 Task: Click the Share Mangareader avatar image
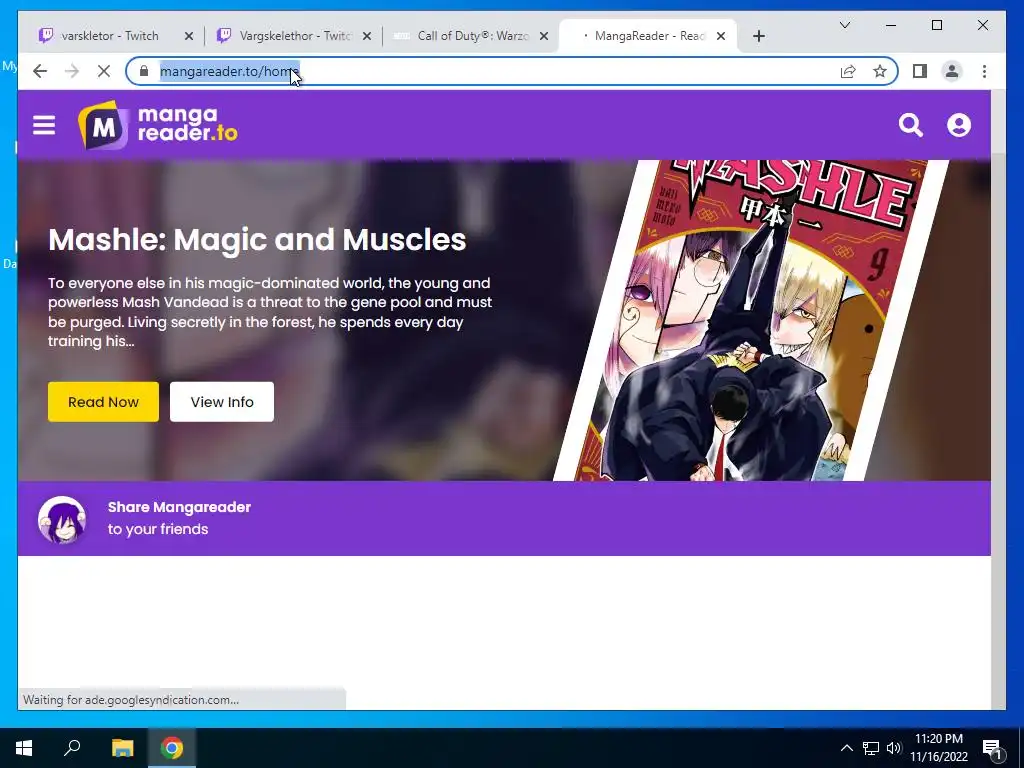tap(62, 520)
